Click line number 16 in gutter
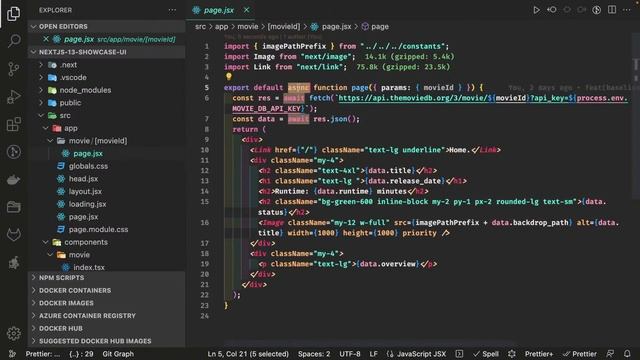Viewport: 640px width, 360px height. [205, 222]
